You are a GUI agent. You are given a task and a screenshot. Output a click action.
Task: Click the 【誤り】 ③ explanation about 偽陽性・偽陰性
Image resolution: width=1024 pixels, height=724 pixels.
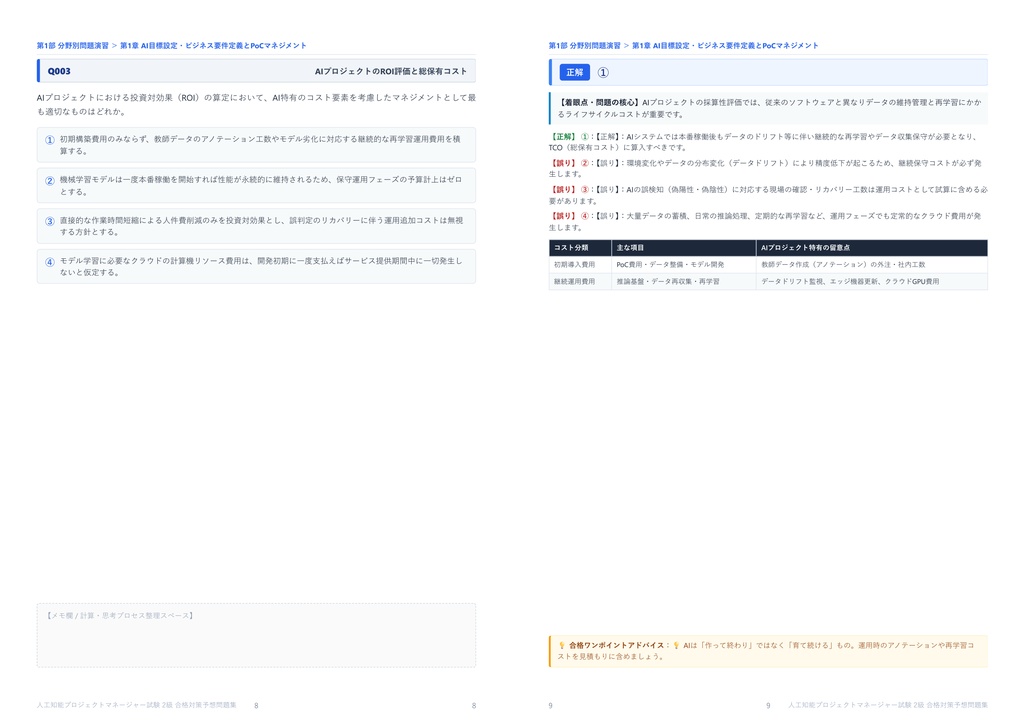point(768,195)
